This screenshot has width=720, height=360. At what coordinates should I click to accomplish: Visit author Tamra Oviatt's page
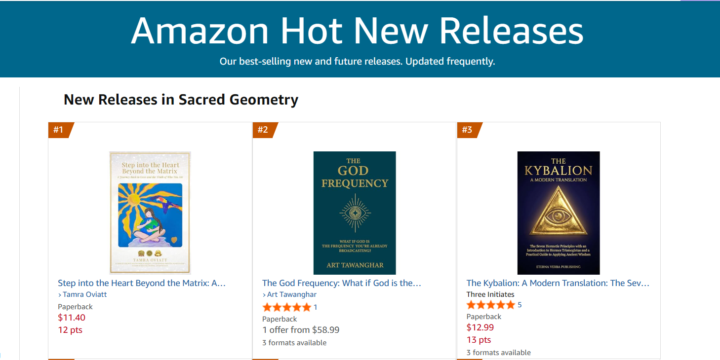tap(82, 295)
